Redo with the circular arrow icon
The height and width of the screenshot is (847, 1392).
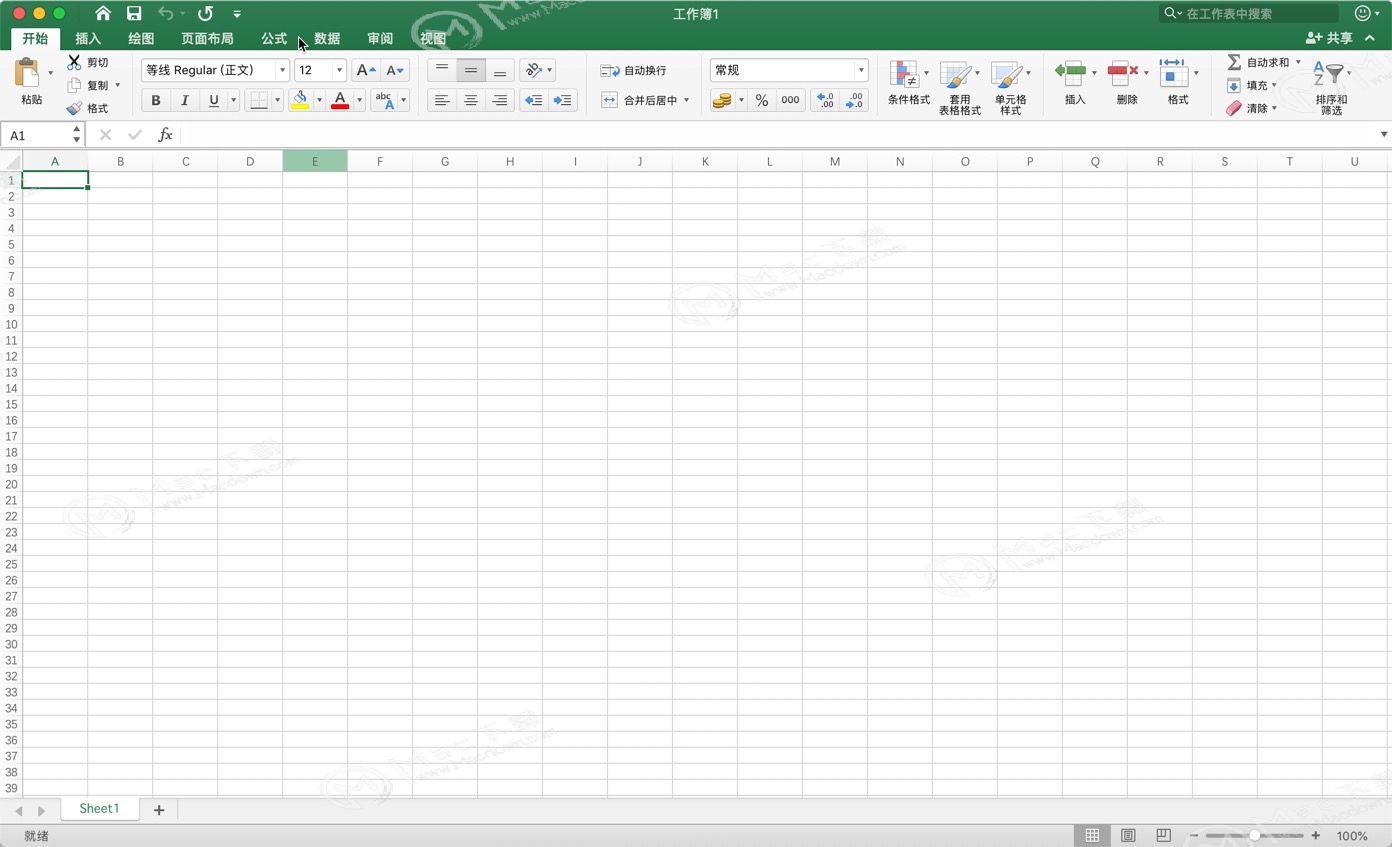(x=205, y=14)
